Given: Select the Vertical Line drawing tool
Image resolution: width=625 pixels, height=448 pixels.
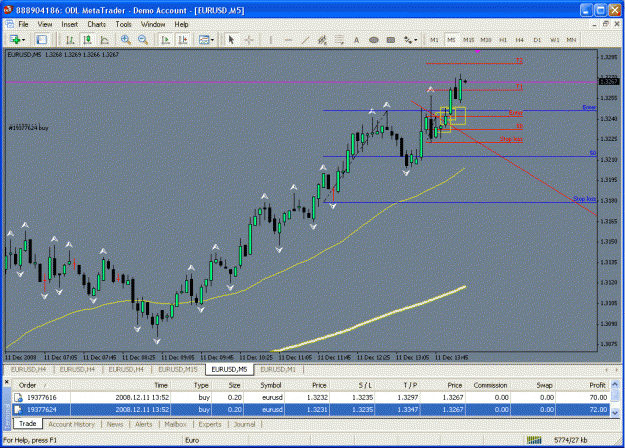Looking at the screenshot, I should (271, 39).
